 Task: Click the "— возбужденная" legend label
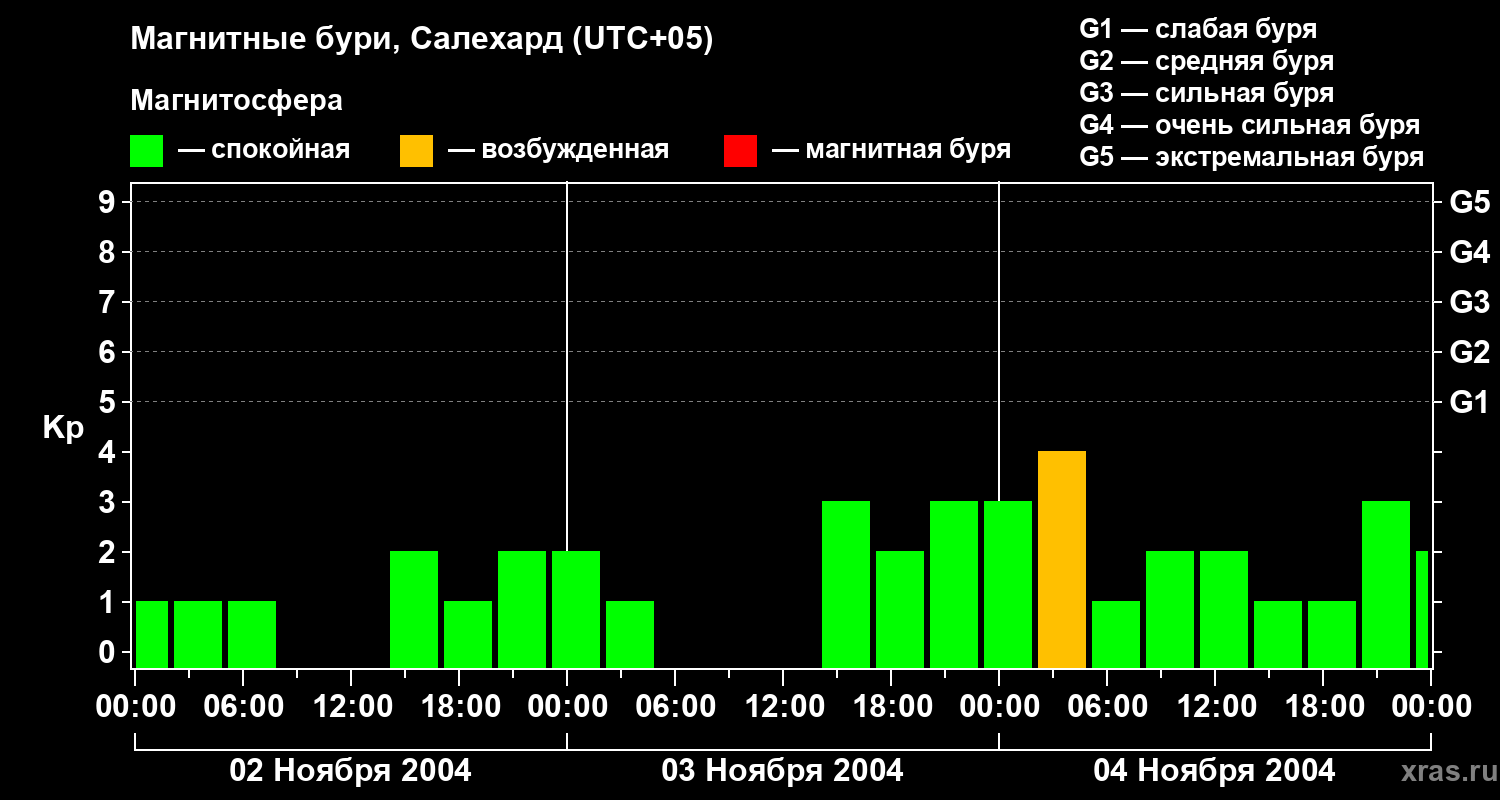click(x=558, y=150)
